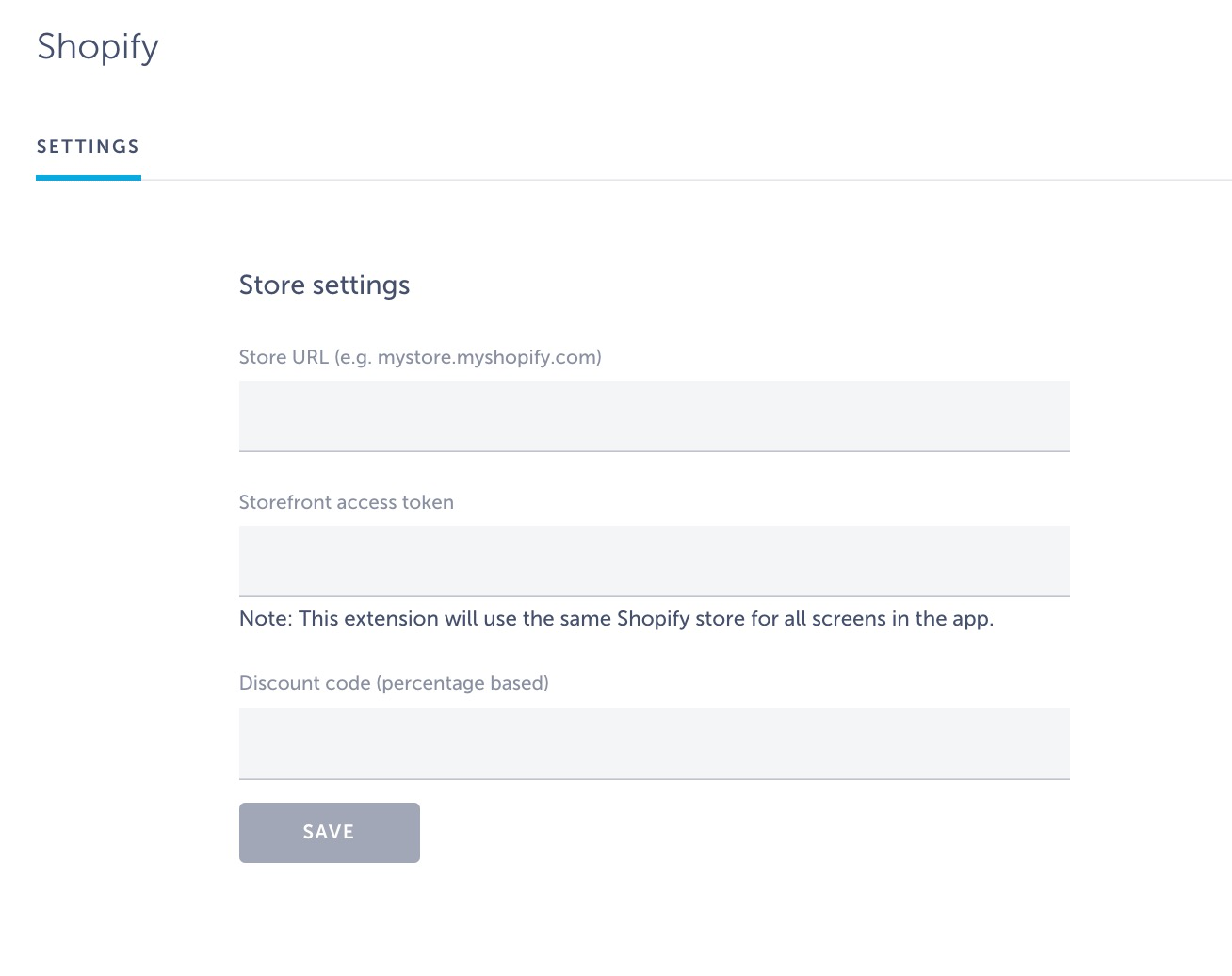Image resolution: width=1232 pixels, height=976 pixels.
Task: Switch to the SETTINGS tab
Action: coord(88,146)
